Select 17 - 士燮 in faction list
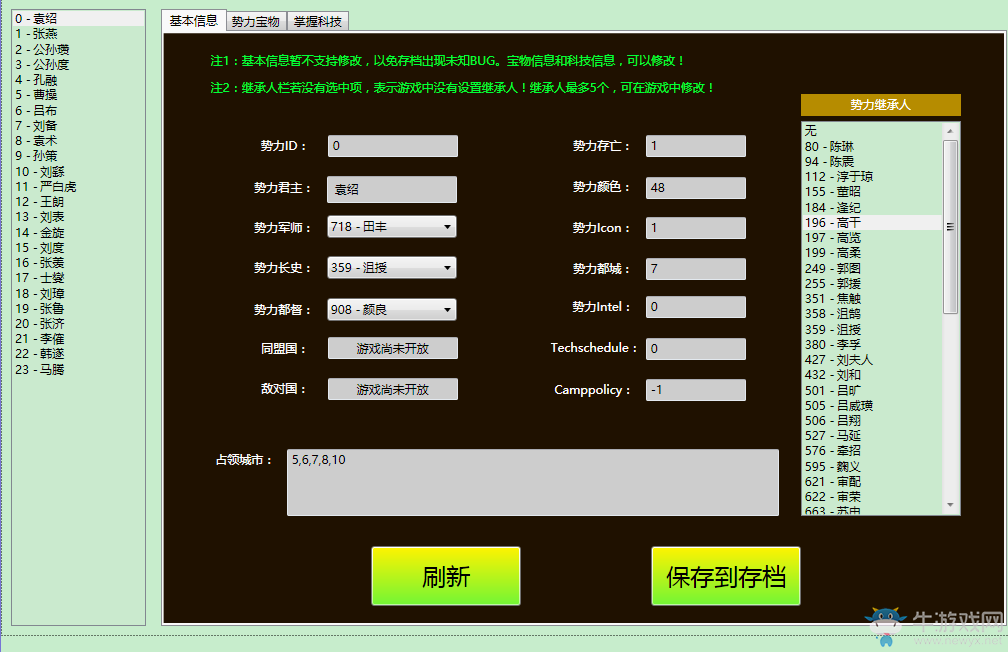 coord(78,278)
